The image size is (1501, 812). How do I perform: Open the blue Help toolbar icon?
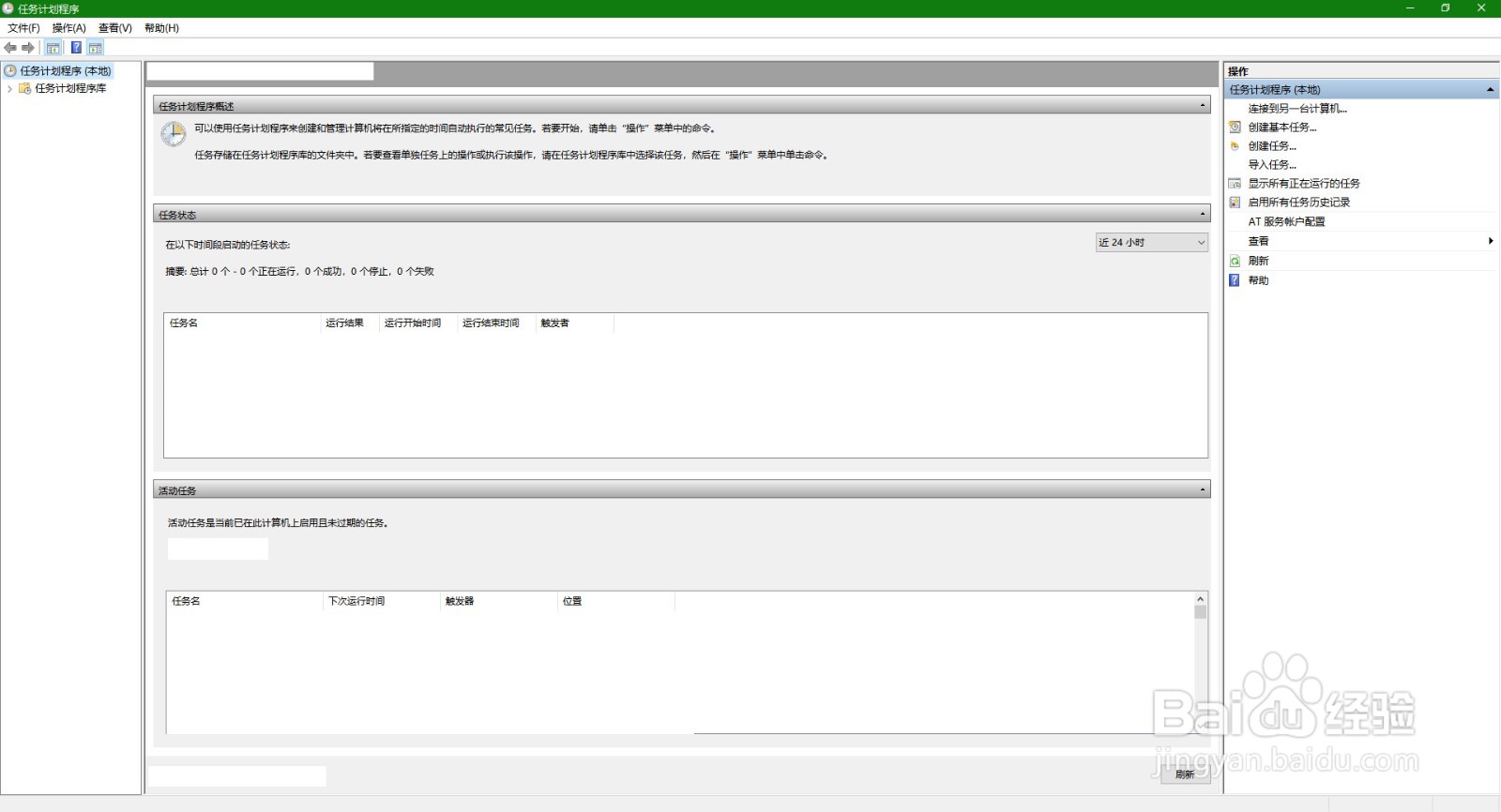pos(76,48)
